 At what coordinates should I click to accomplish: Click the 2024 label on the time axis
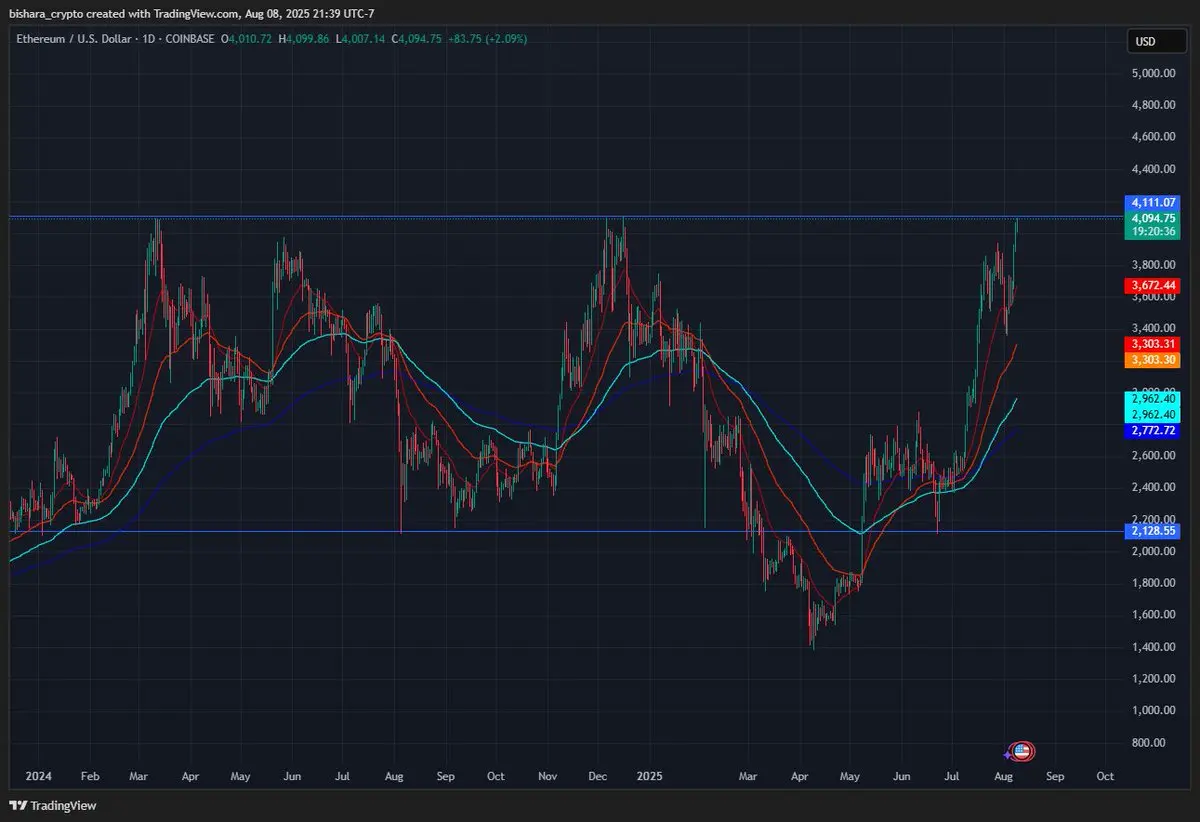click(38, 776)
